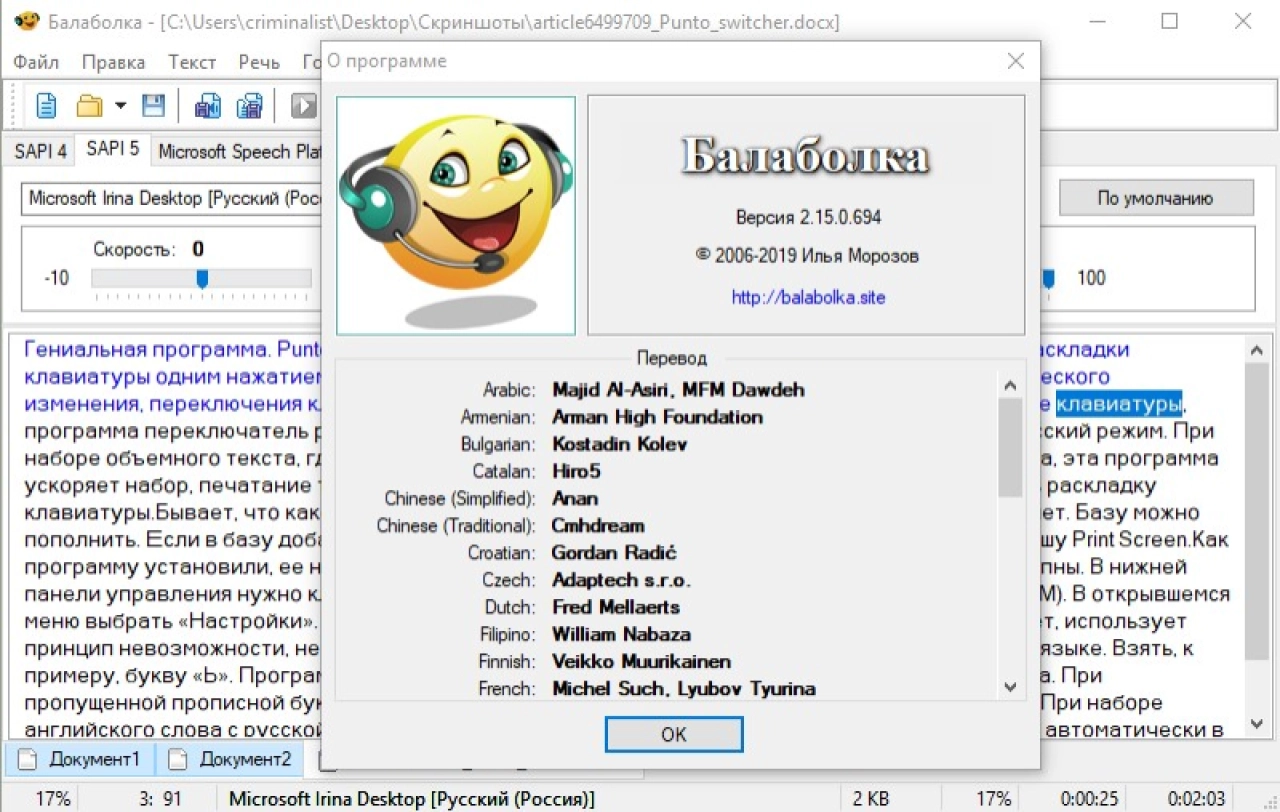
Task: Click translator name Majid Al-Asiri, MFM Dawdeh
Action: click(678, 390)
